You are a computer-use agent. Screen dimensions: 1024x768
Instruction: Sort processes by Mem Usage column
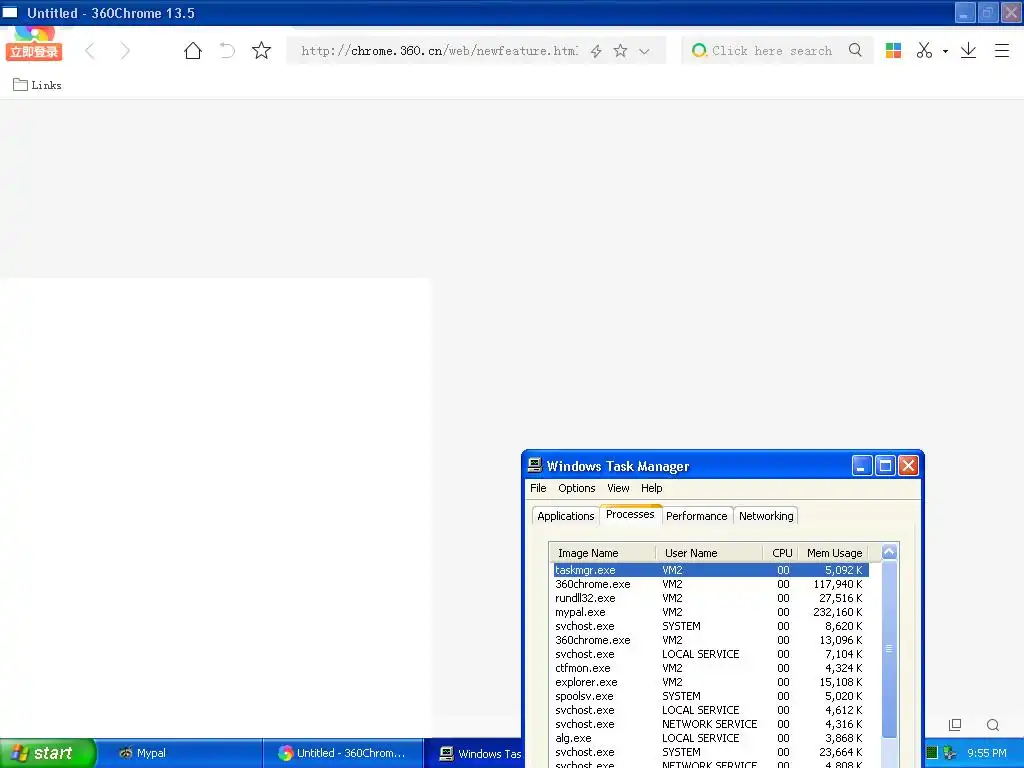[834, 553]
